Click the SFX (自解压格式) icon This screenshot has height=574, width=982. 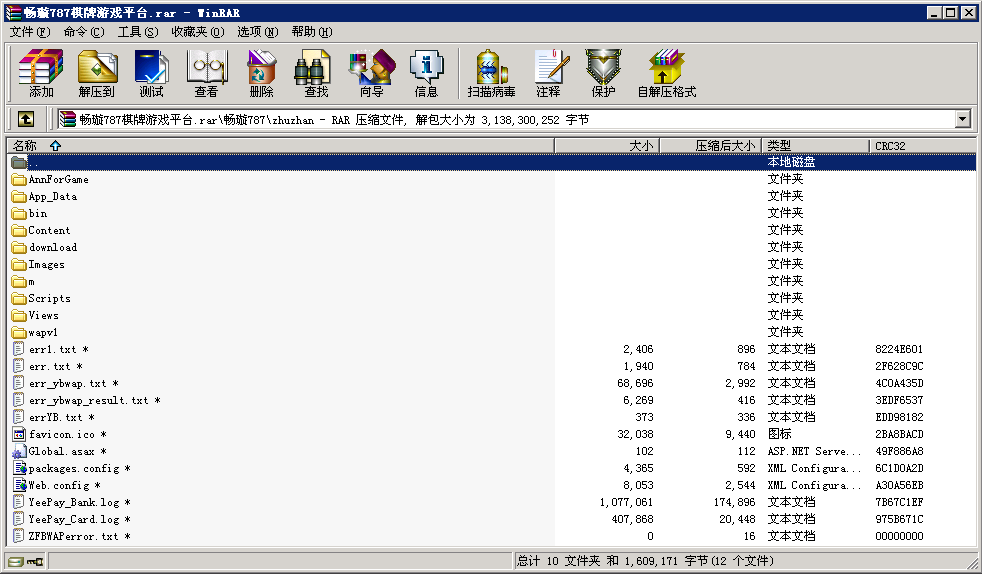[666, 74]
